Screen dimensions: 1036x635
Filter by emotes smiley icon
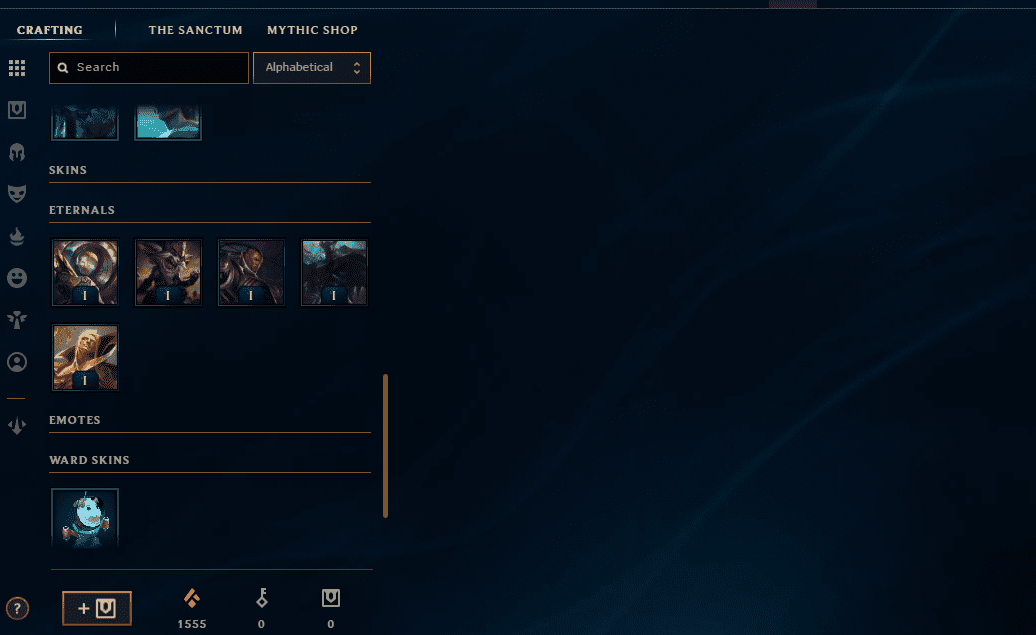click(x=17, y=278)
